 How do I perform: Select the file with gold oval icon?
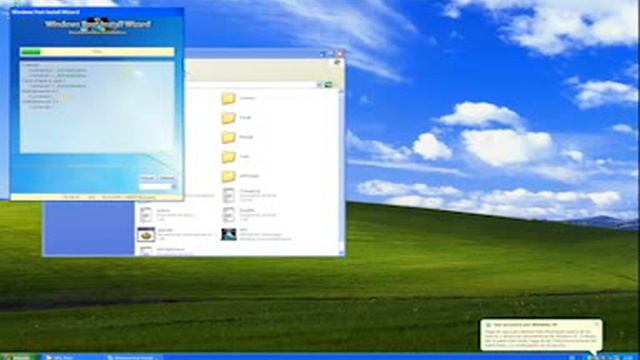click(x=146, y=235)
